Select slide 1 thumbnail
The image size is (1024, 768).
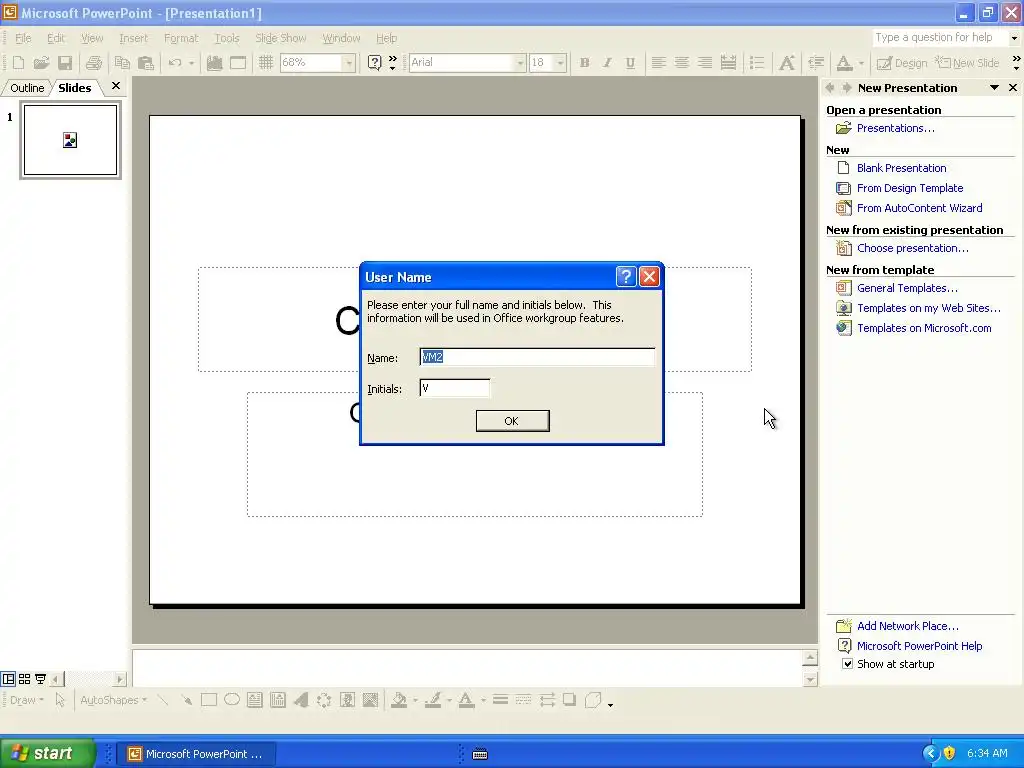(71, 140)
